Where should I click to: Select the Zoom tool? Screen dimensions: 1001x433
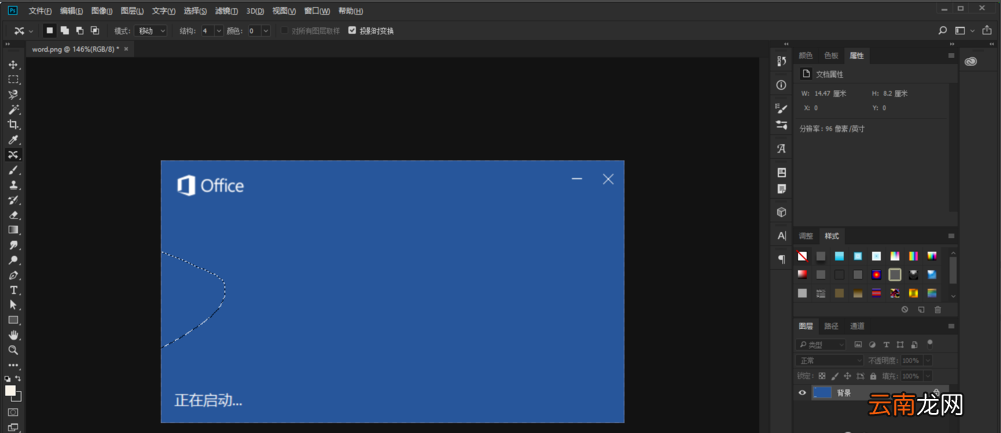point(13,350)
